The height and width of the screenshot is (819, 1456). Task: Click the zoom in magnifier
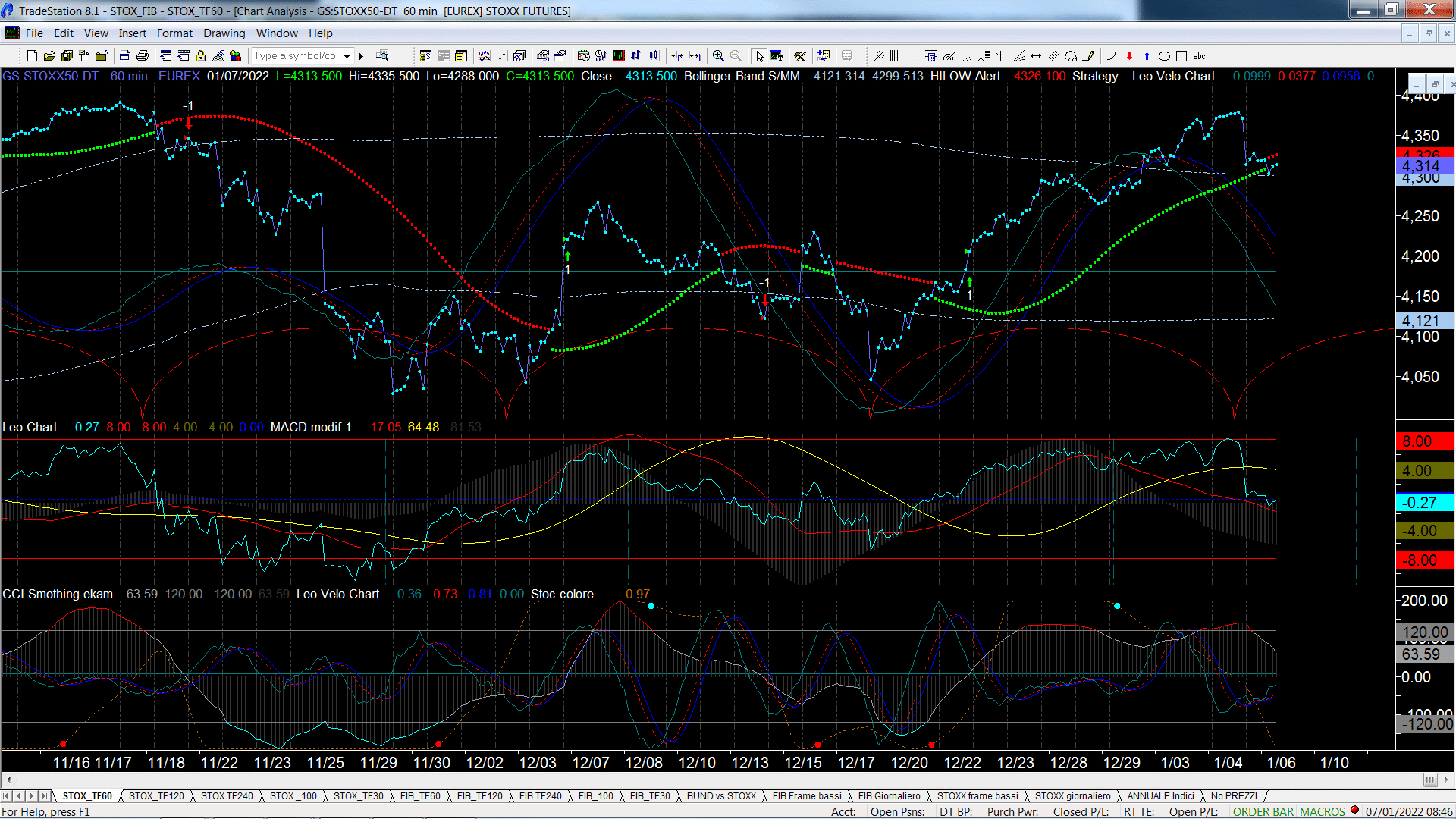click(718, 55)
